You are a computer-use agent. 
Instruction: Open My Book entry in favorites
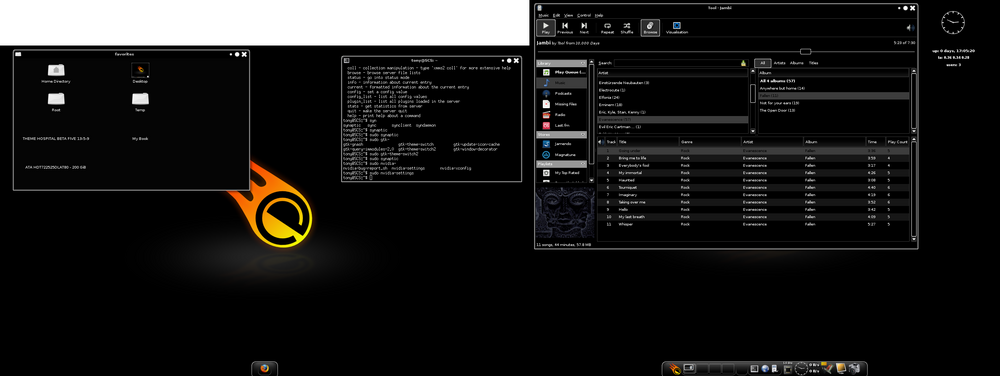[x=140, y=138]
